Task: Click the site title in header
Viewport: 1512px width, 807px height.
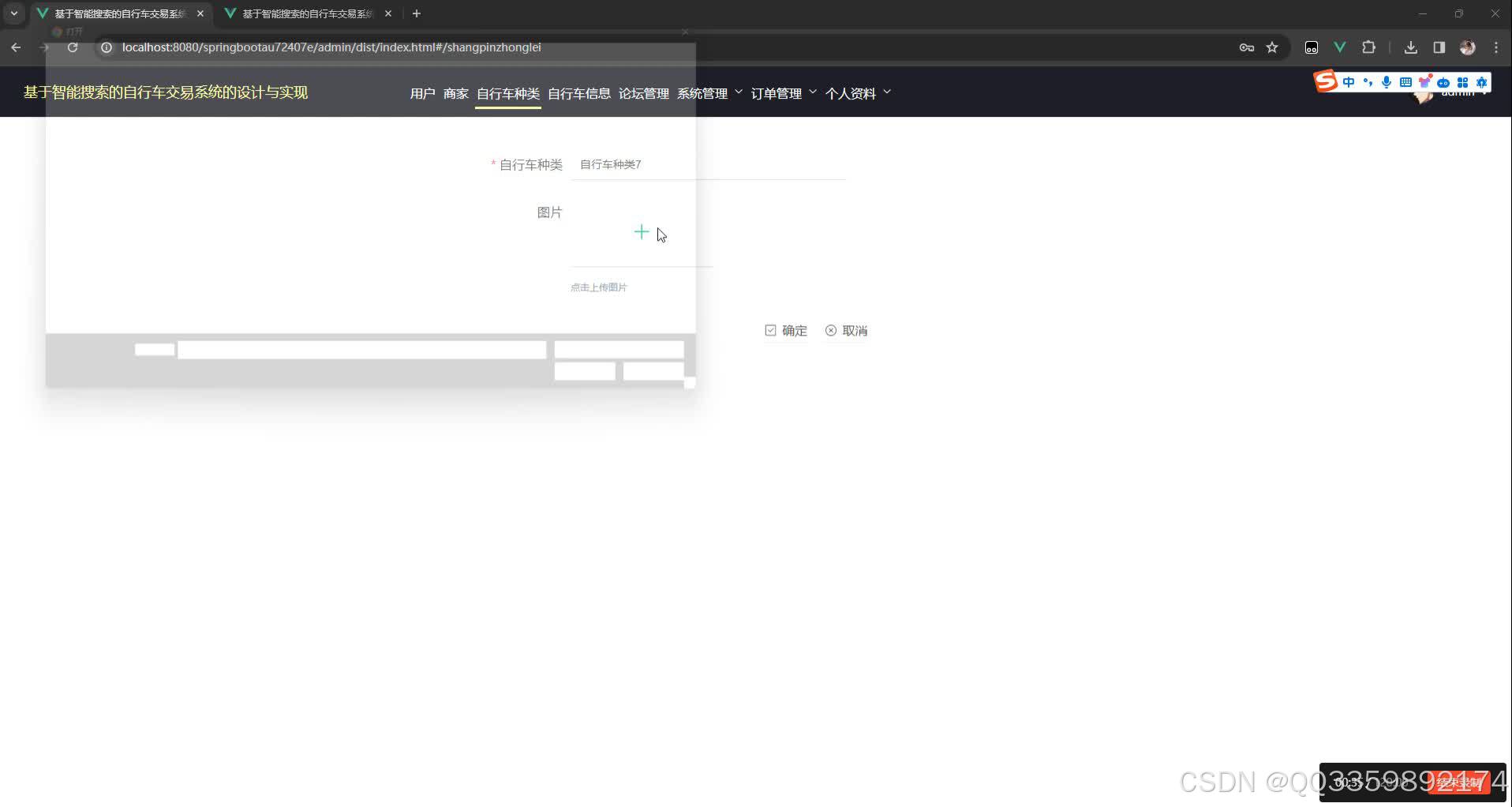Action: click(x=166, y=92)
